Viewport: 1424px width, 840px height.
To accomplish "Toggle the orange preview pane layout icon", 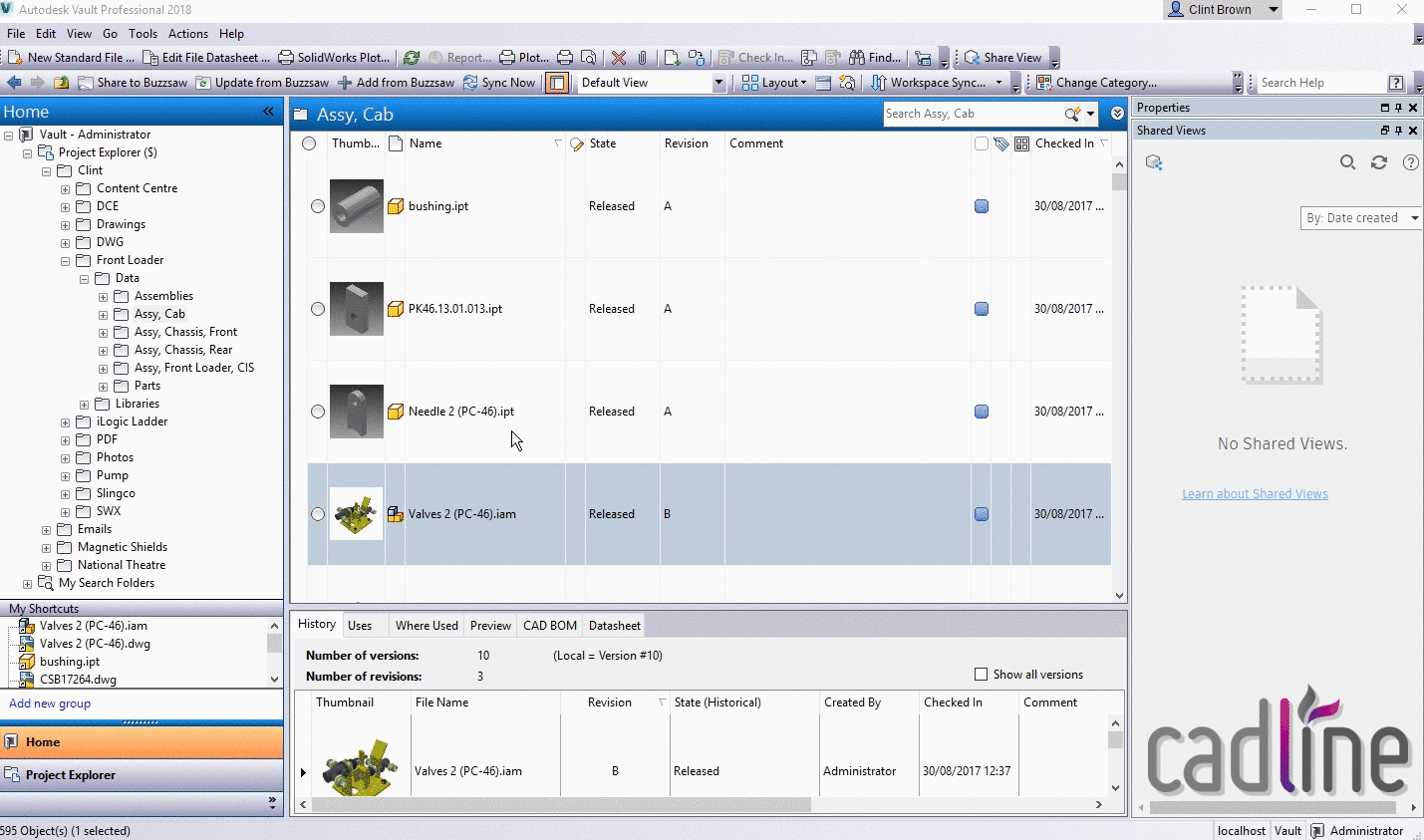I will click(x=557, y=83).
